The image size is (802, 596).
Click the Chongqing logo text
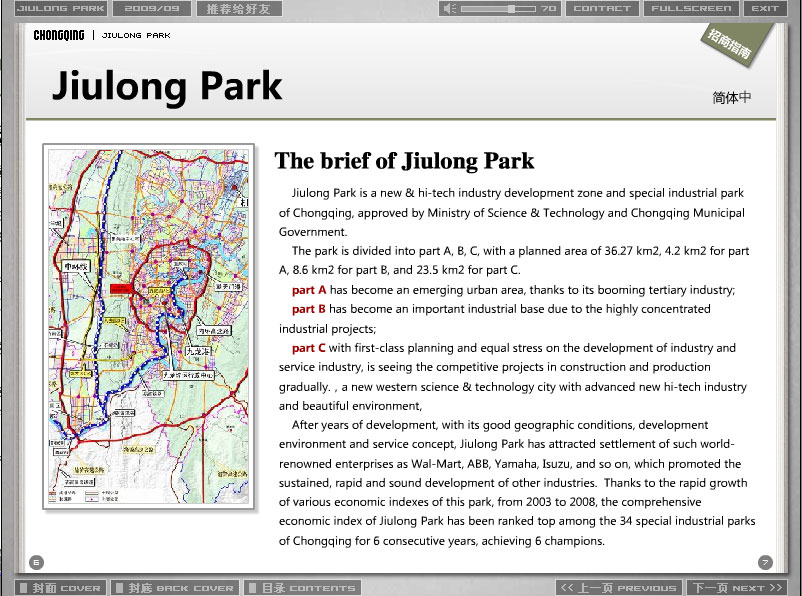(58, 35)
